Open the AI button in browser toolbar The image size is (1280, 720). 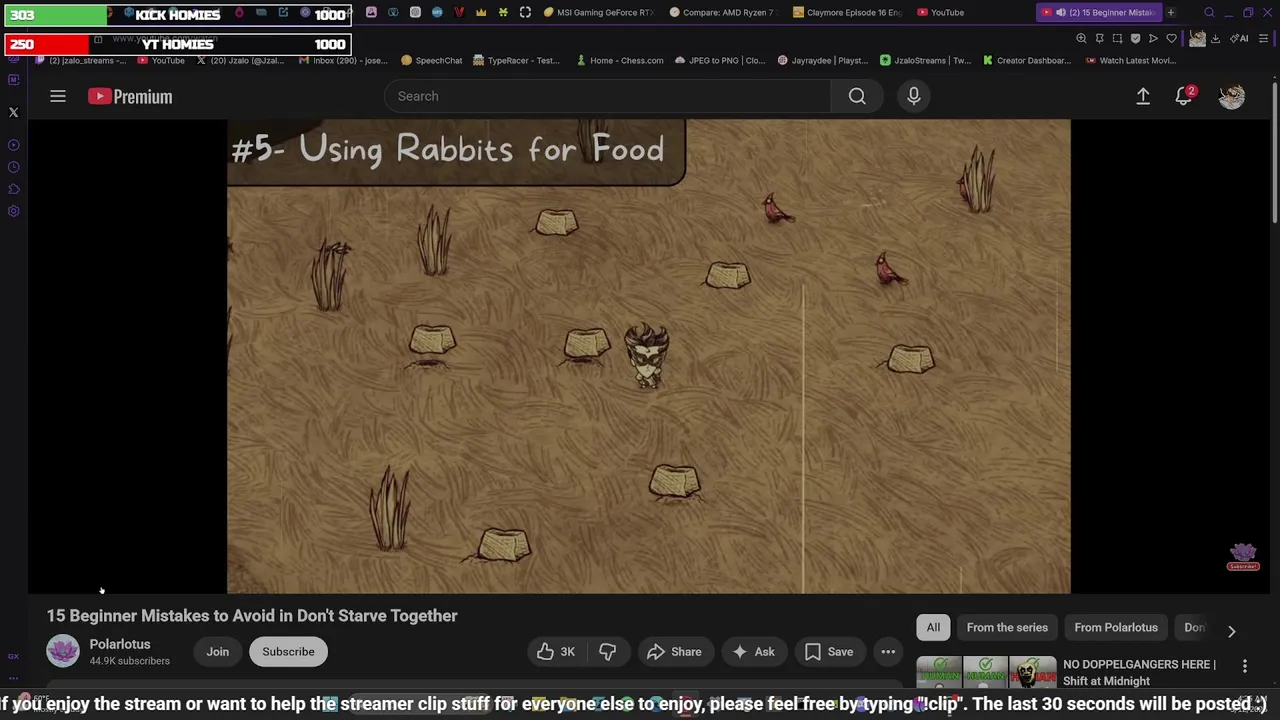point(1239,38)
